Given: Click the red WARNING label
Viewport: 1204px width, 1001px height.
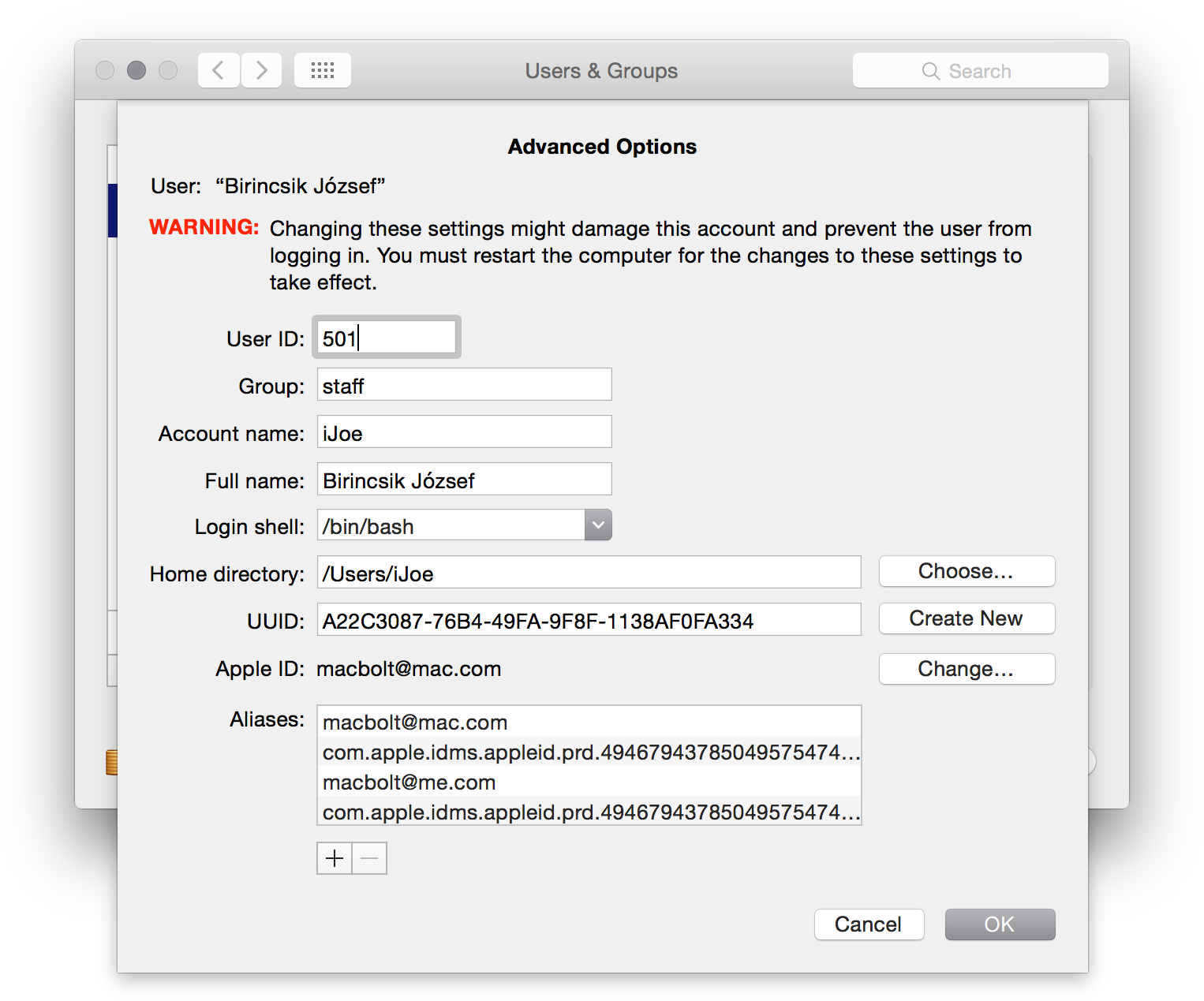Looking at the screenshot, I should coord(204,227).
